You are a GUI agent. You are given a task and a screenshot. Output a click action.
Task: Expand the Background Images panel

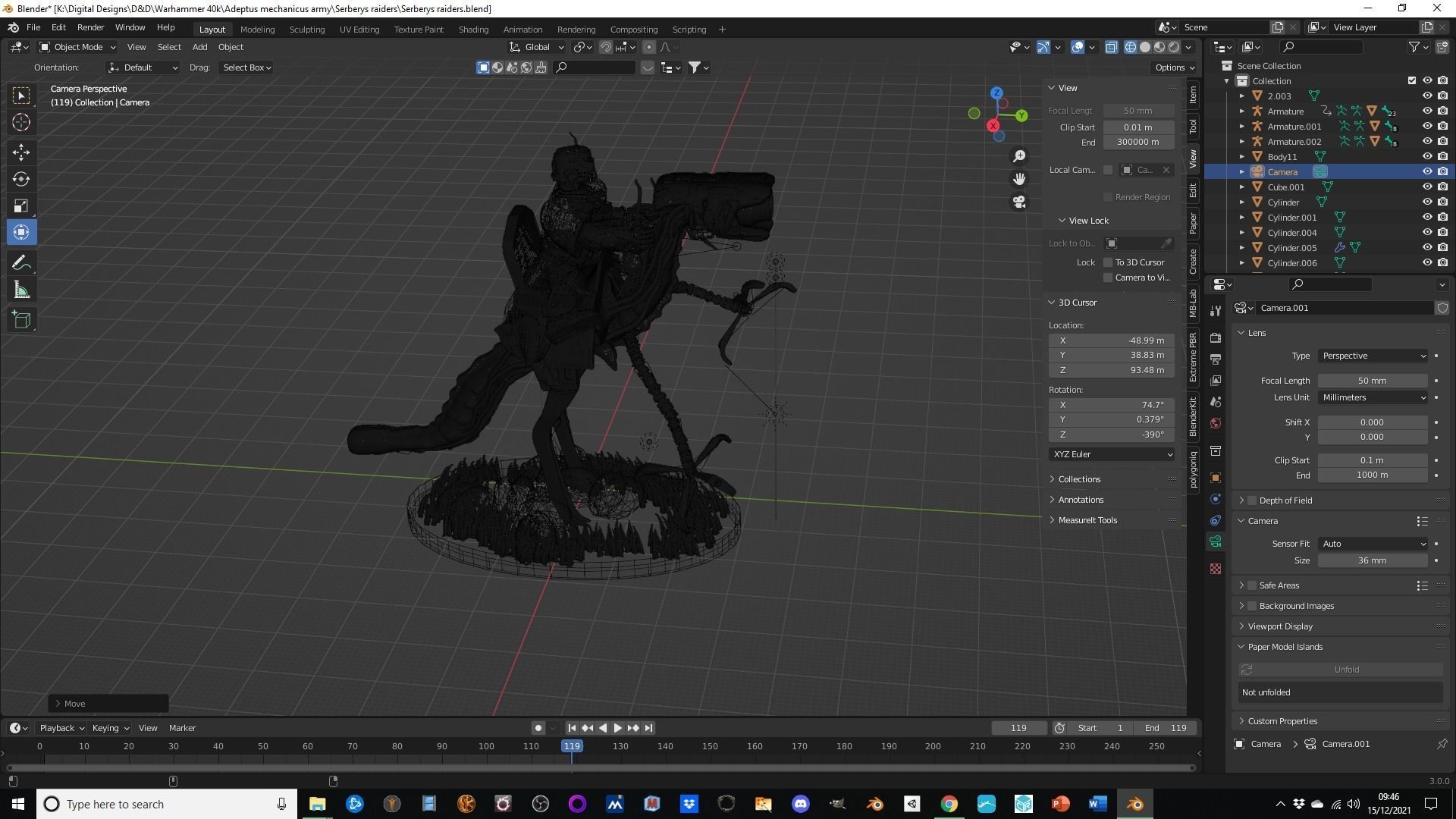1296,606
